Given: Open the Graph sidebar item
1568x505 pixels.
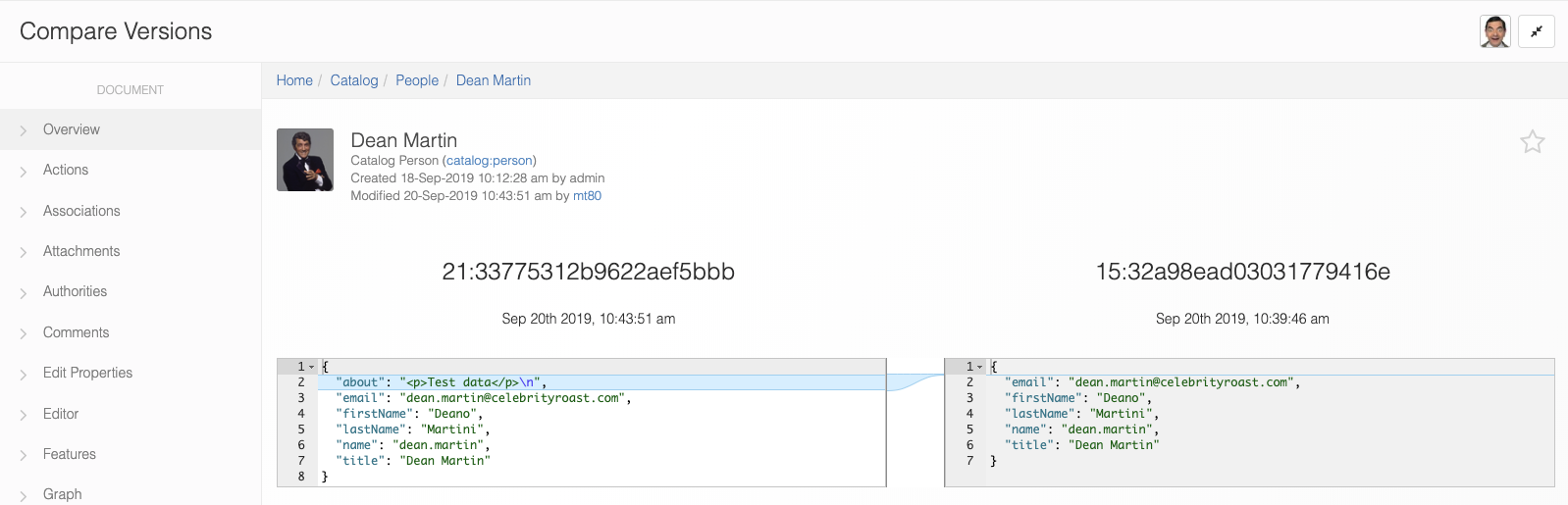Looking at the screenshot, I should tap(63, 494).
